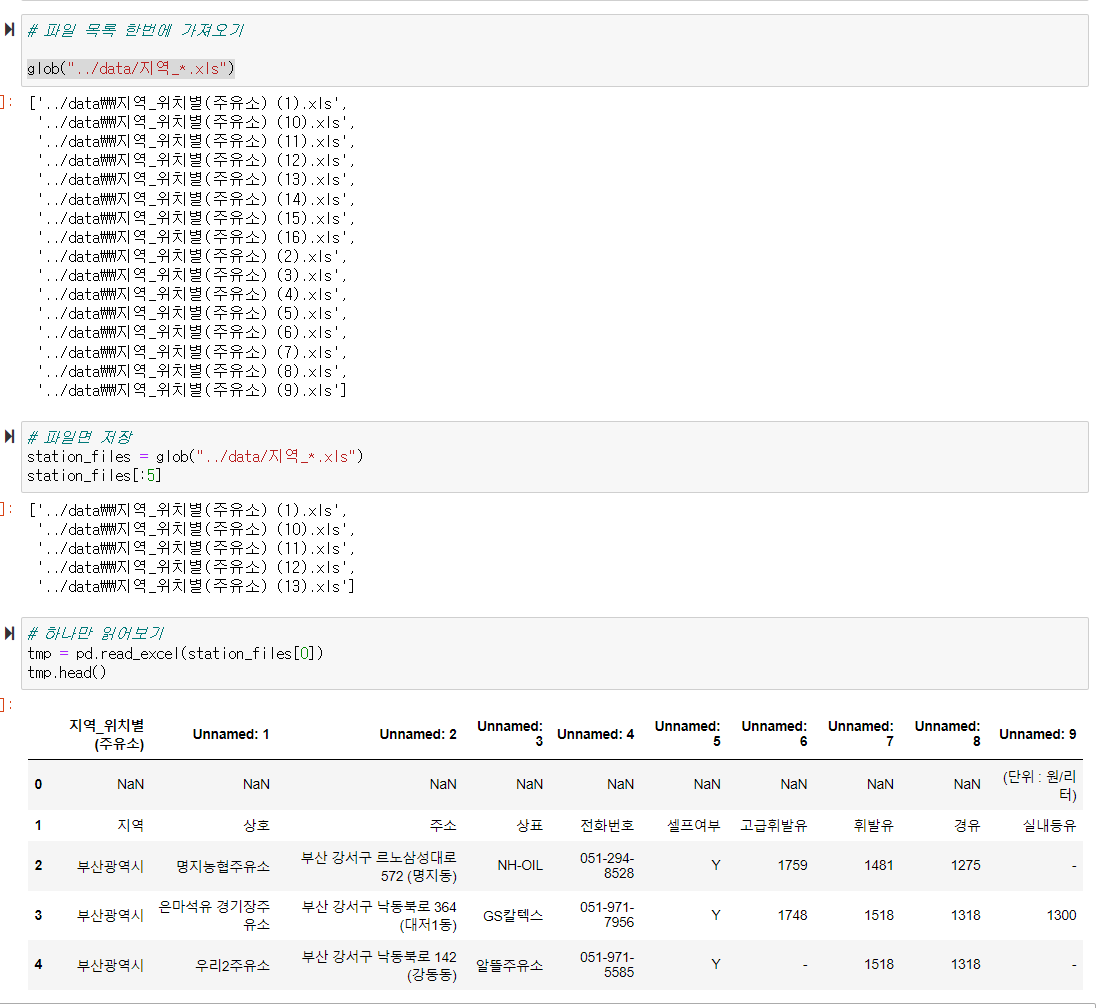Click the 1748 value in row 3
Image resolution: width=1109 pixels, height=1008 pixels.
[x=792, y=915]
